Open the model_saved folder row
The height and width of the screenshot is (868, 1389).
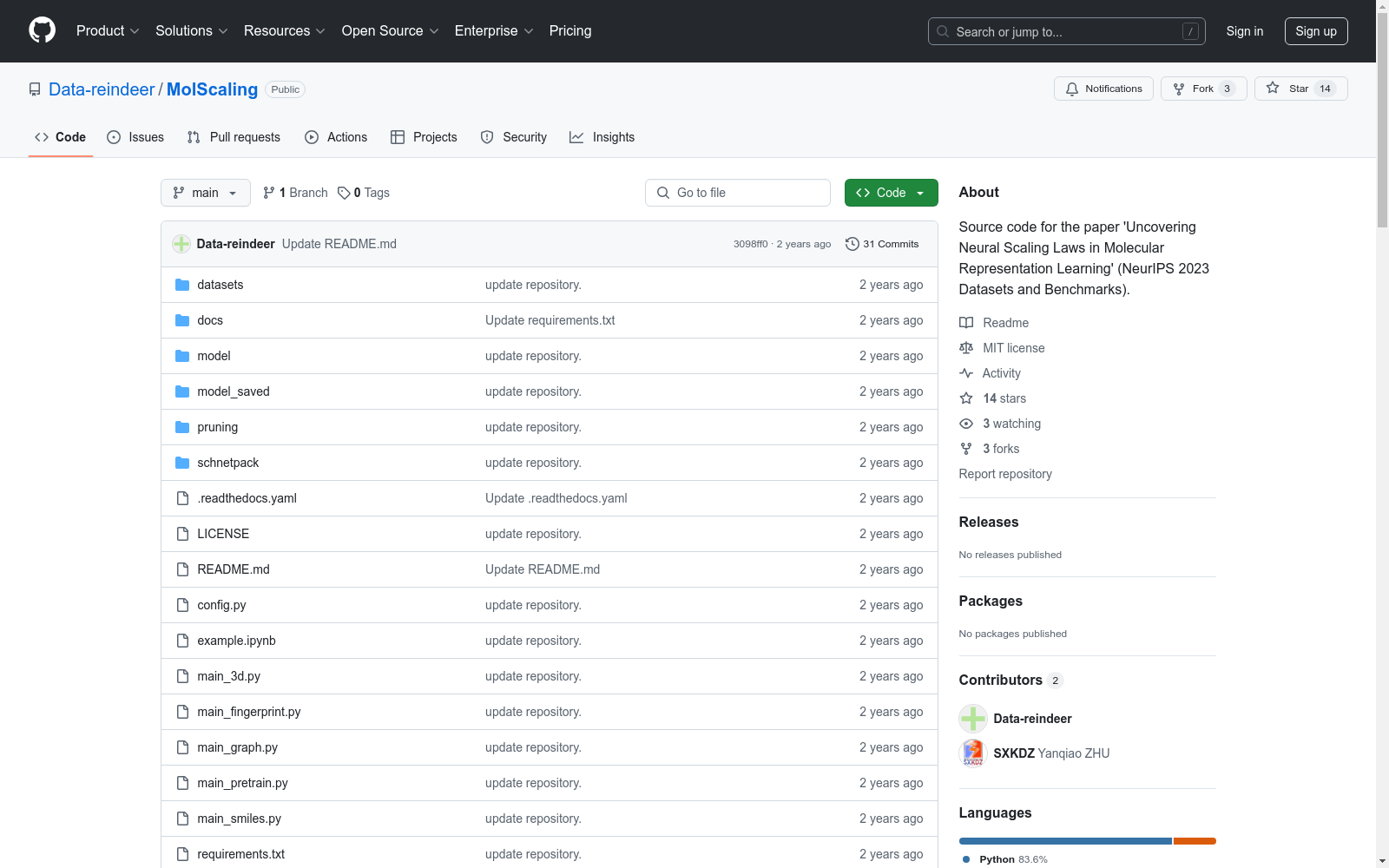coord(549,391)
